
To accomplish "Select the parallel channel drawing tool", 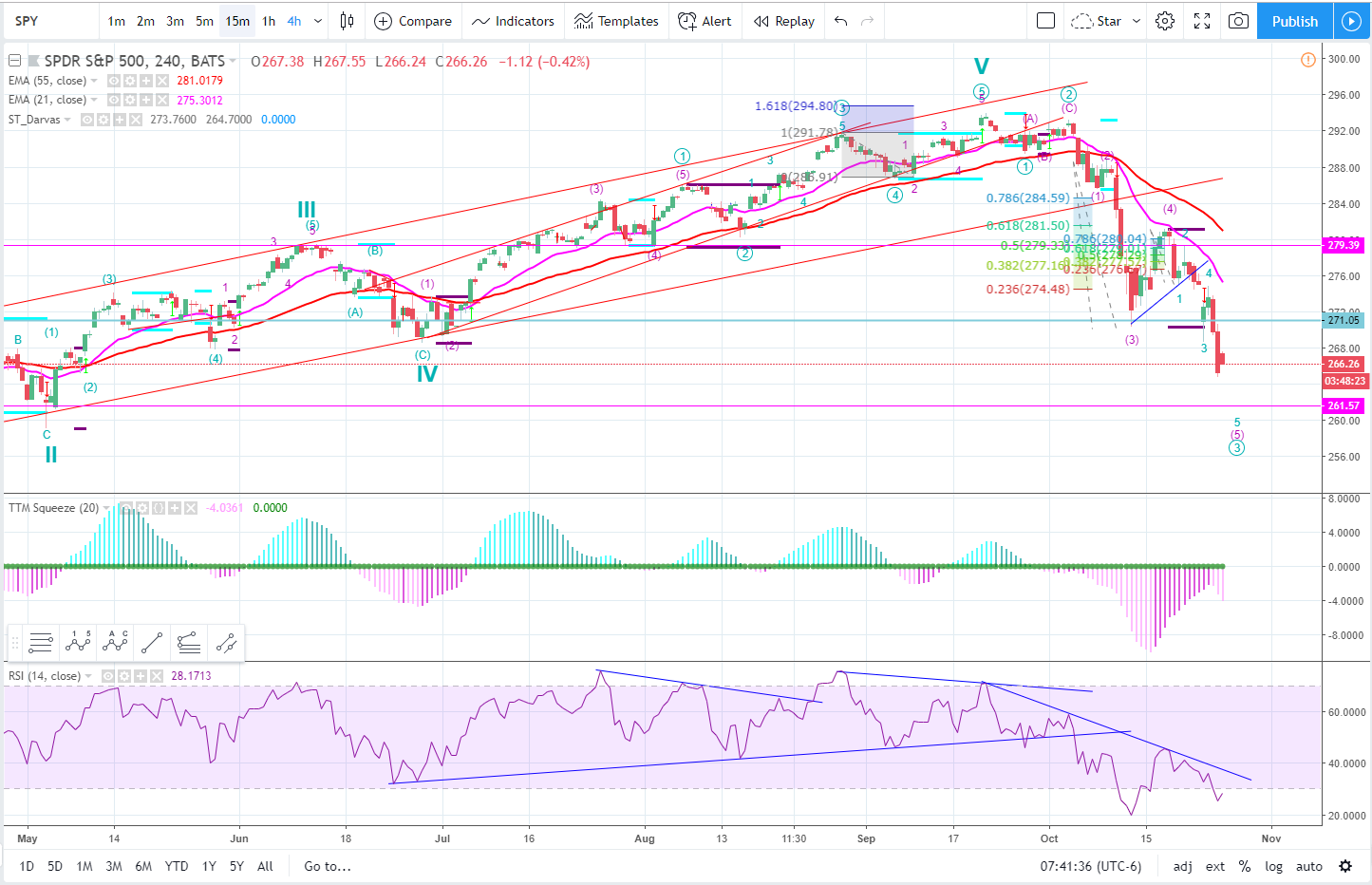I will (226, 643).
